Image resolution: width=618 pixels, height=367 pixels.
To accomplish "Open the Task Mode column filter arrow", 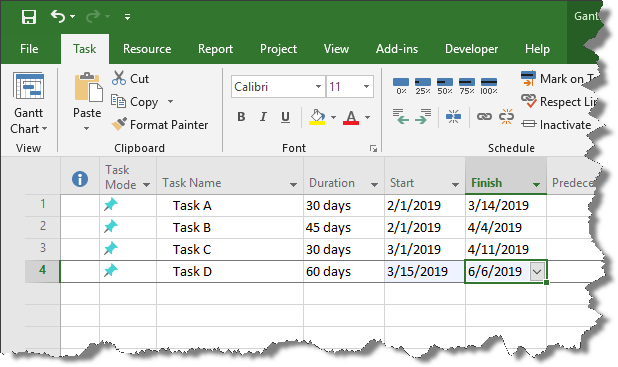I will click(x=146, y=185).
